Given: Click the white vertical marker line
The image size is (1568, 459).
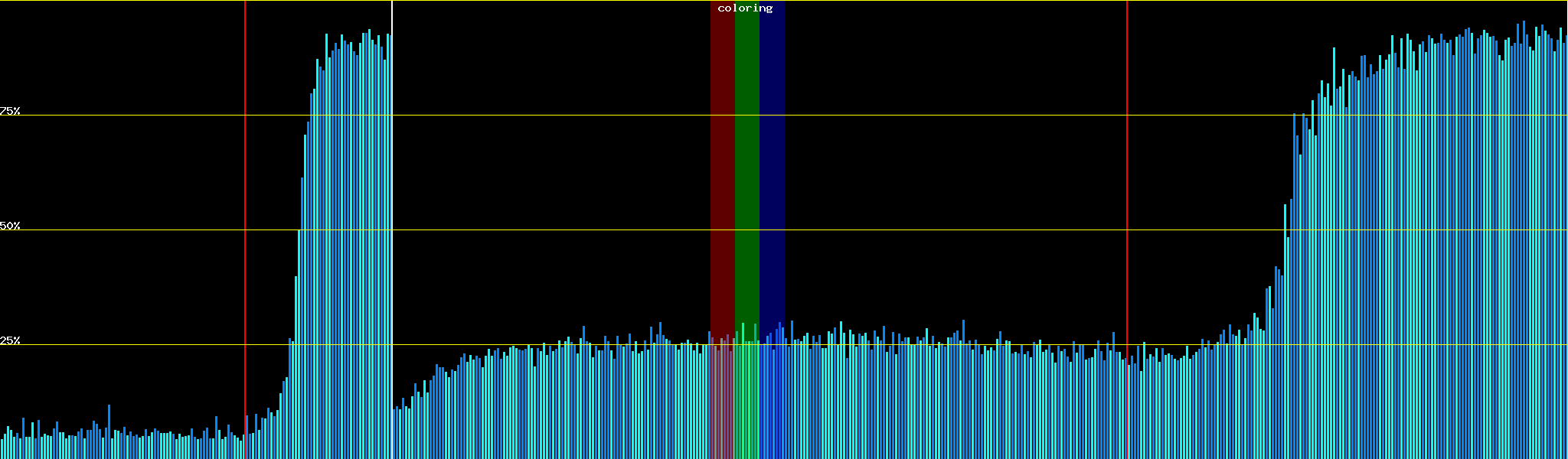Looking at the screenshot, I should (x=392, y=191).
